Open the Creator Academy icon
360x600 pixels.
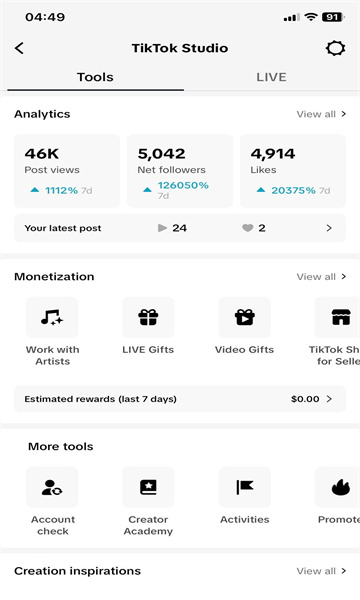tap(148, 487)
